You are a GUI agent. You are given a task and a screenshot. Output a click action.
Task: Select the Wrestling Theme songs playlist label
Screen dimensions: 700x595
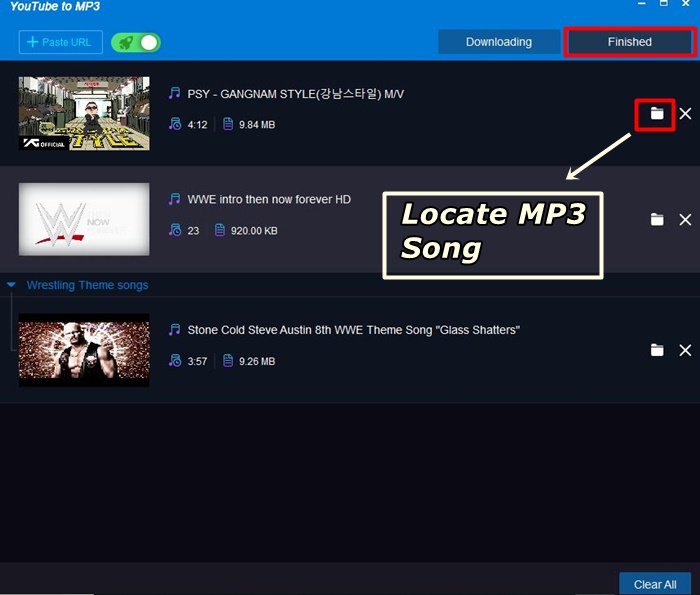coord(88,285)
